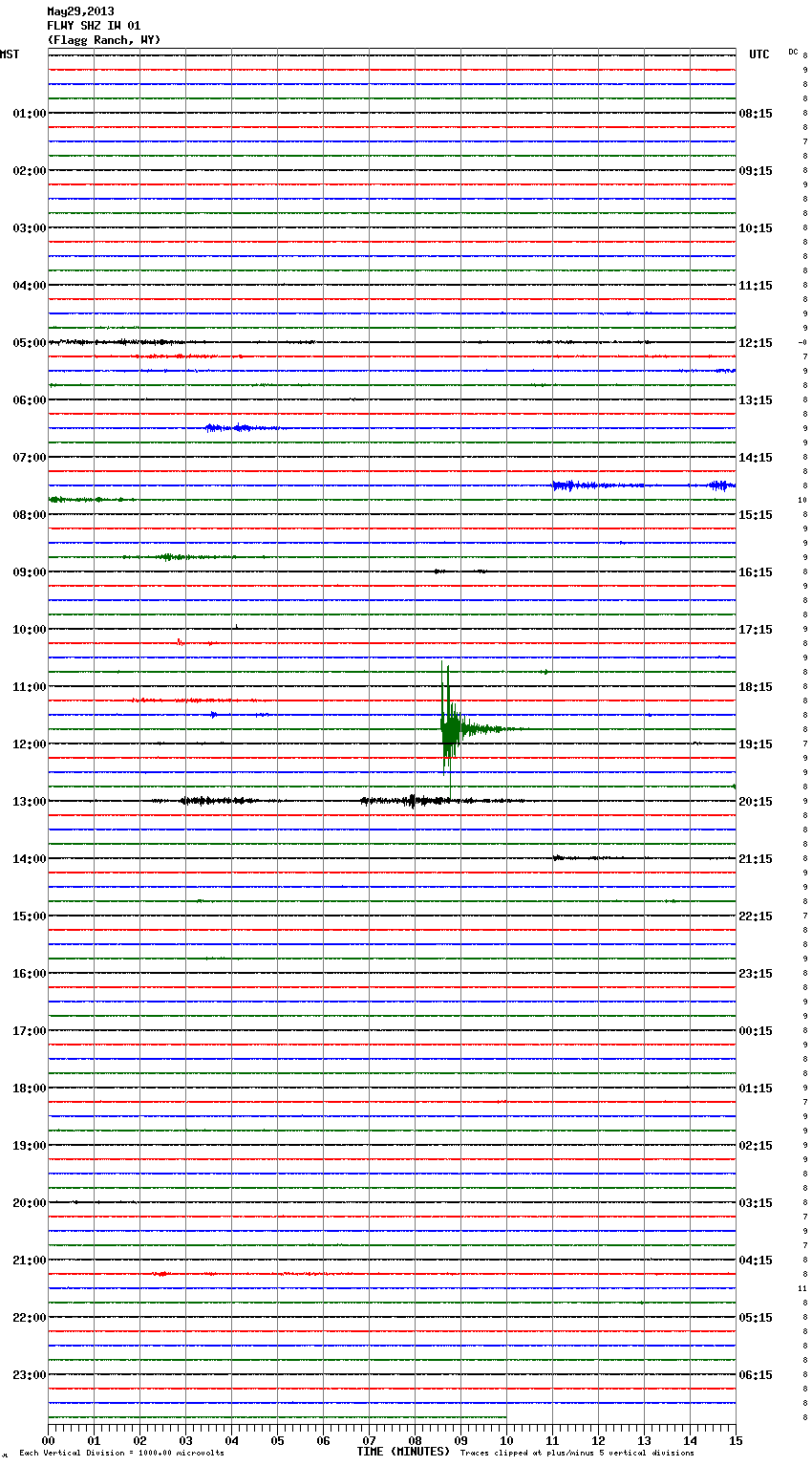Select the MST time label "21:00"

click(30, 1261)
